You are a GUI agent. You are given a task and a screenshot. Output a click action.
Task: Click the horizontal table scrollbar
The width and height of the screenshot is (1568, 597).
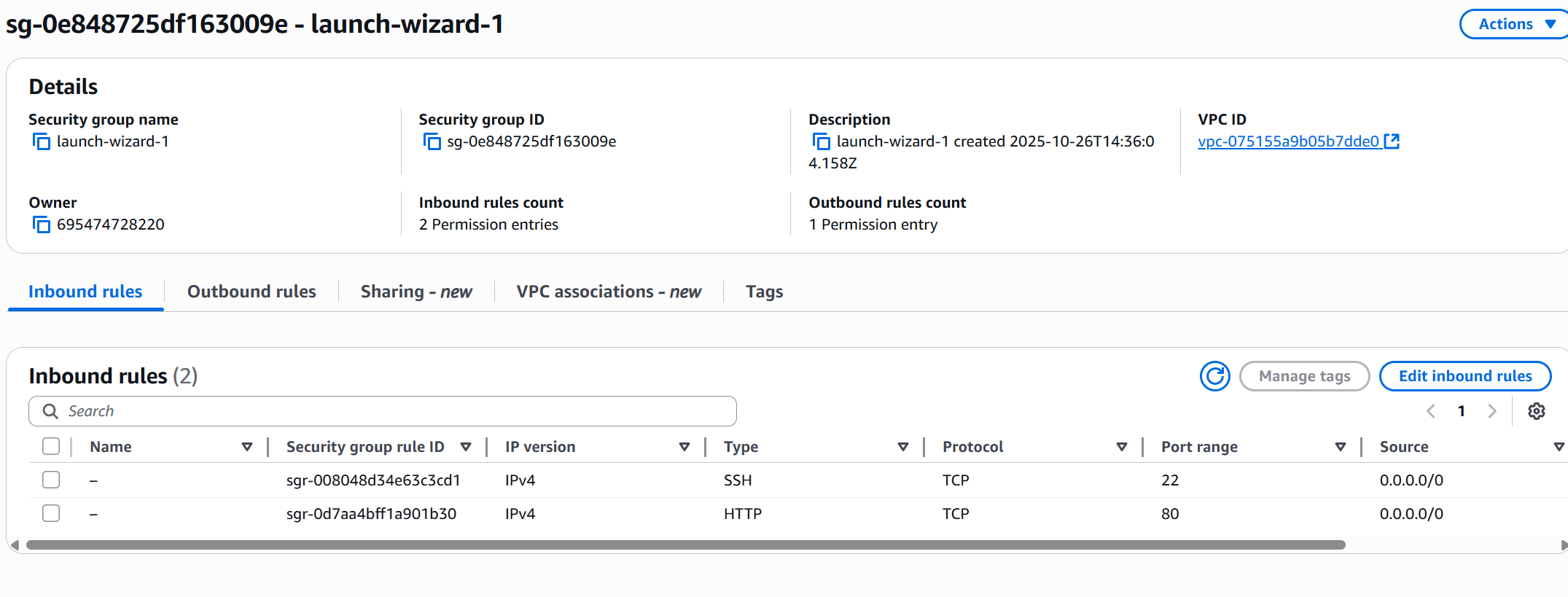tap(685, 545)
